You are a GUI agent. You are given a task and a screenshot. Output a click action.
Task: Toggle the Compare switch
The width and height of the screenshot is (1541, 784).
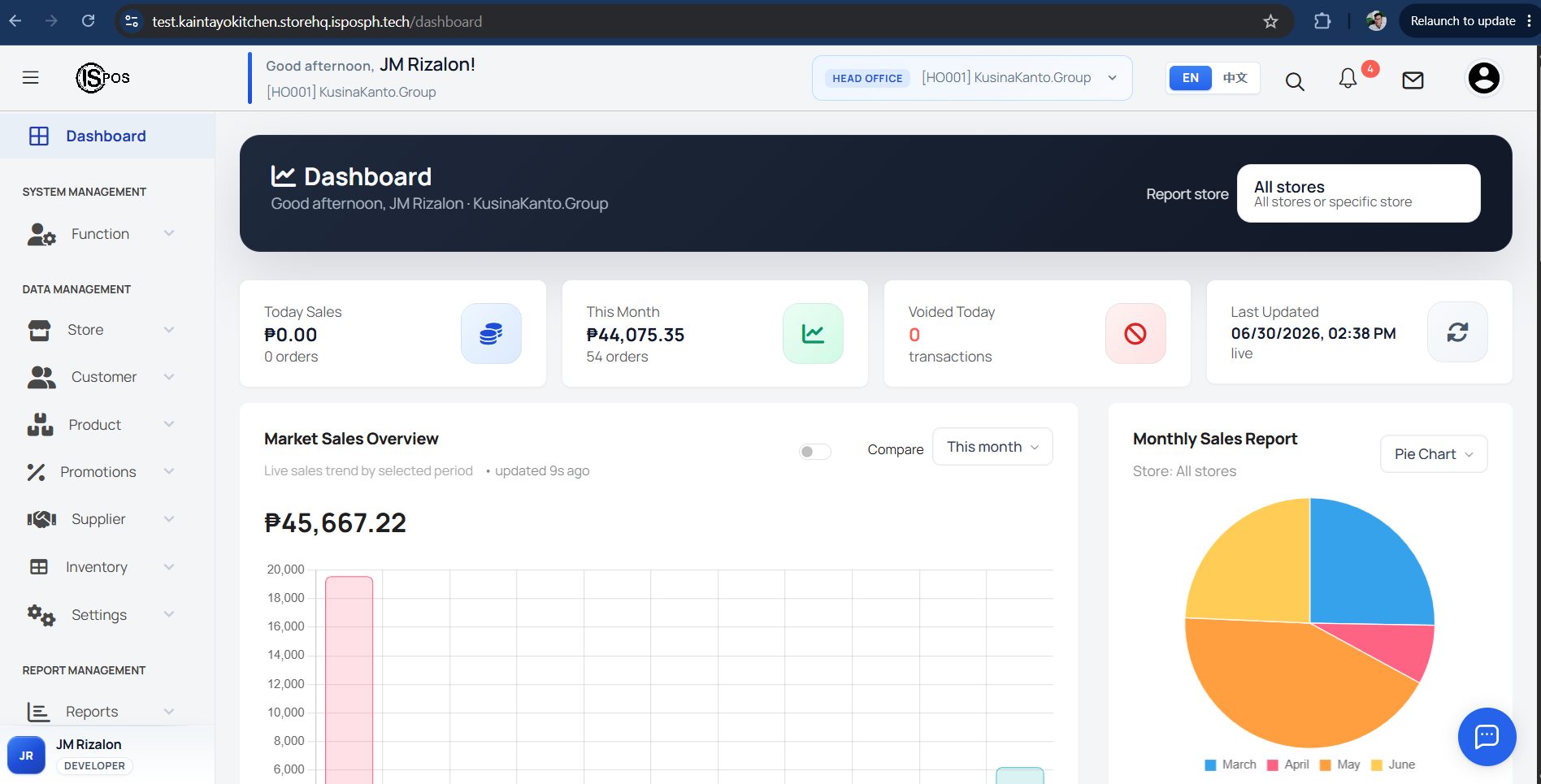click(814, 451)
